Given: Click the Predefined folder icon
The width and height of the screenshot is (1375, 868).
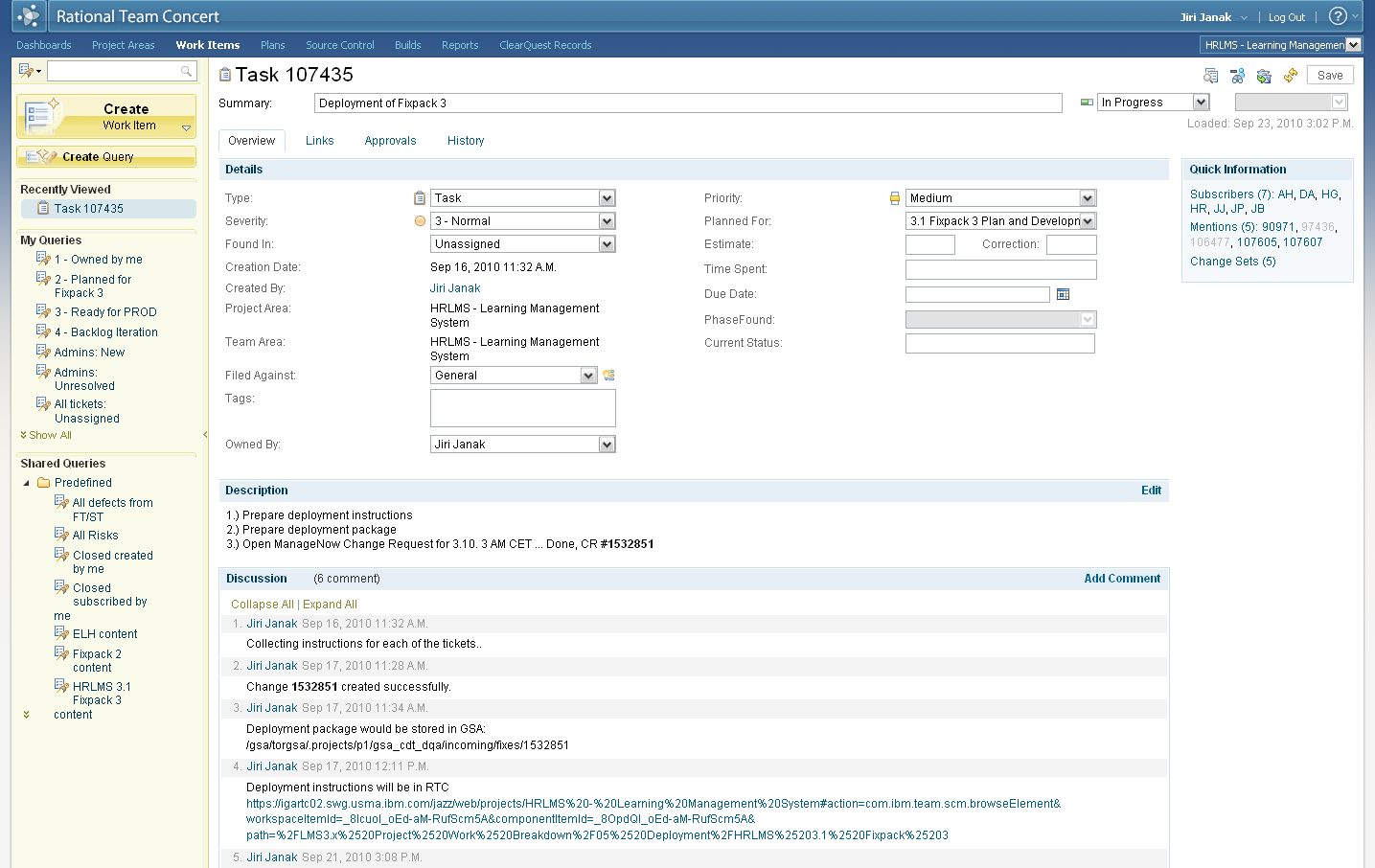Looking at the screenshot, I should click(x=43, y=483).
